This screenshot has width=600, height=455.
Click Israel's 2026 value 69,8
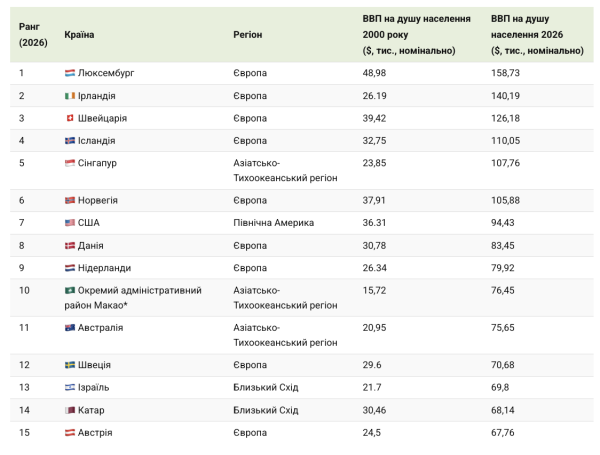500,388
